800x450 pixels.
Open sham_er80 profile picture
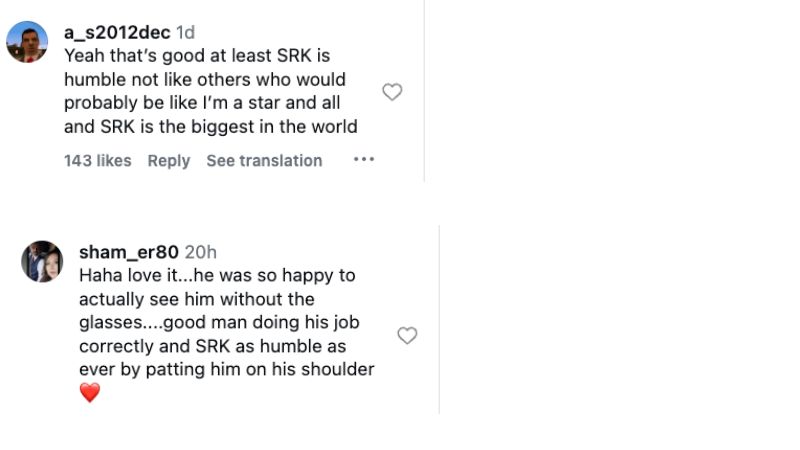click(42, 261)
